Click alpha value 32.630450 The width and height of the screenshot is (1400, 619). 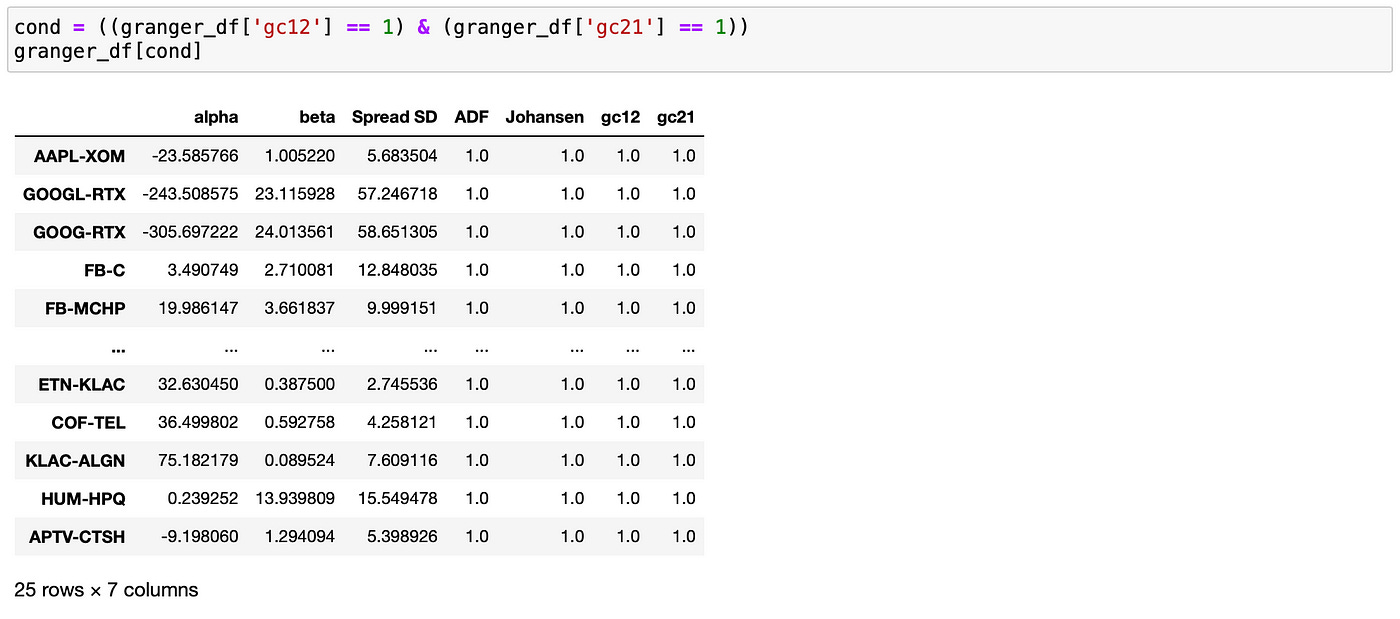198,384
